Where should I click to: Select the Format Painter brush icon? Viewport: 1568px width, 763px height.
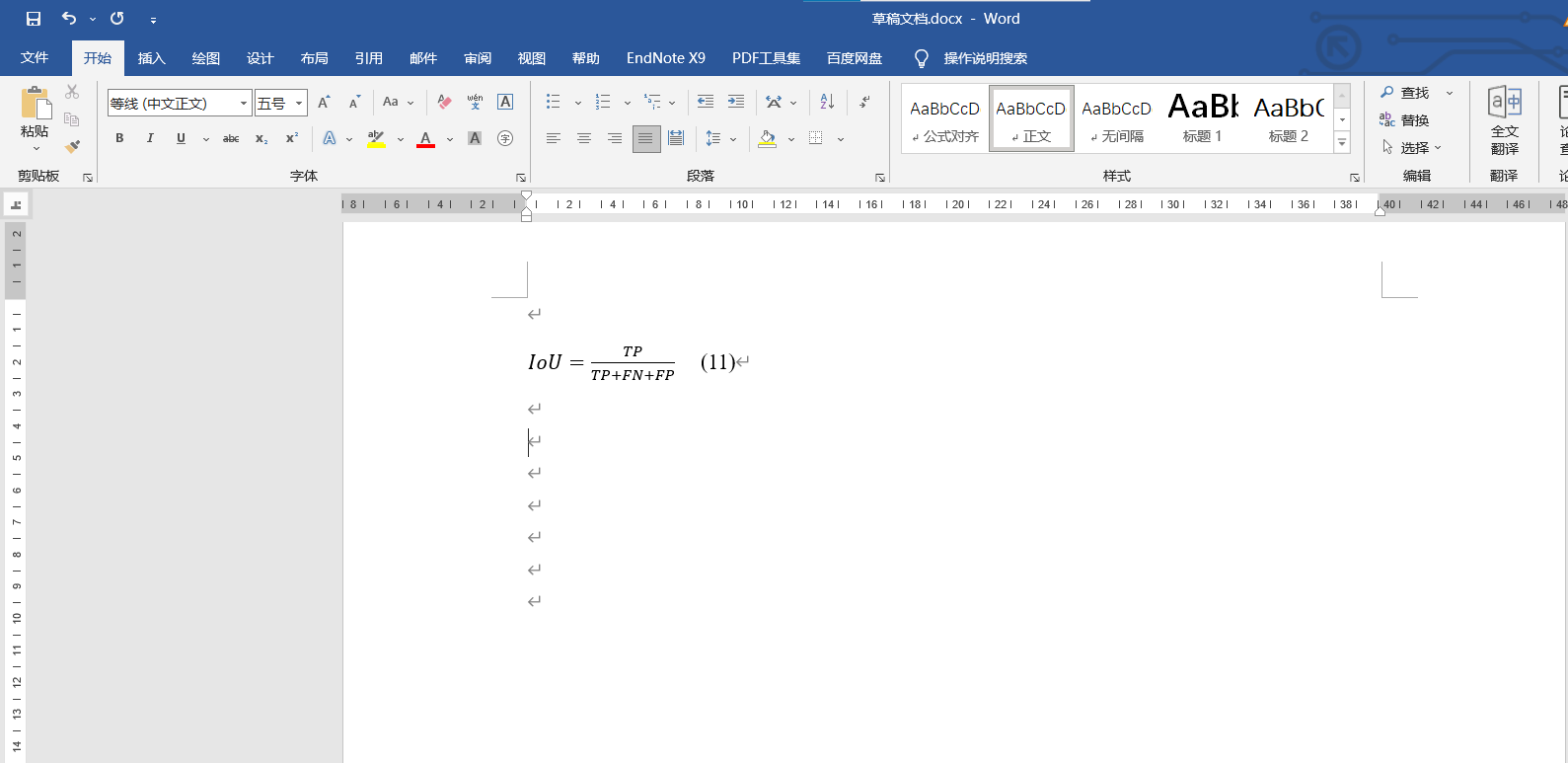click(72, 146)
